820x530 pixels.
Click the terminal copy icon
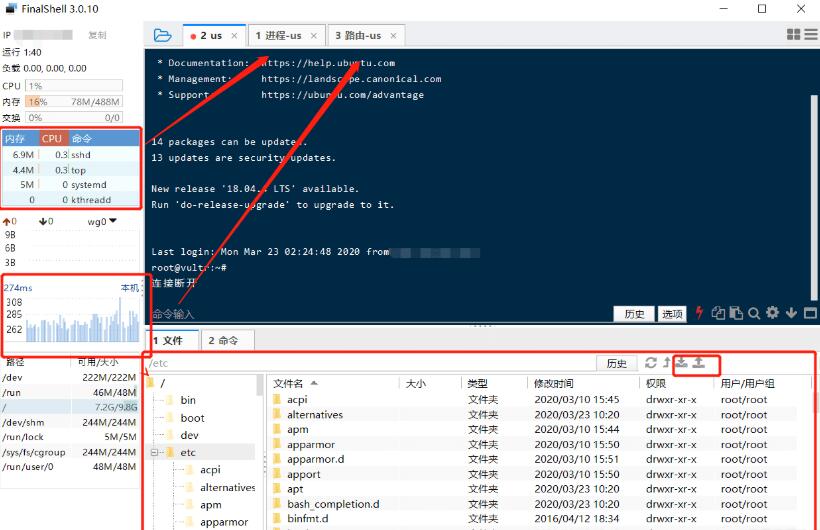718,313
